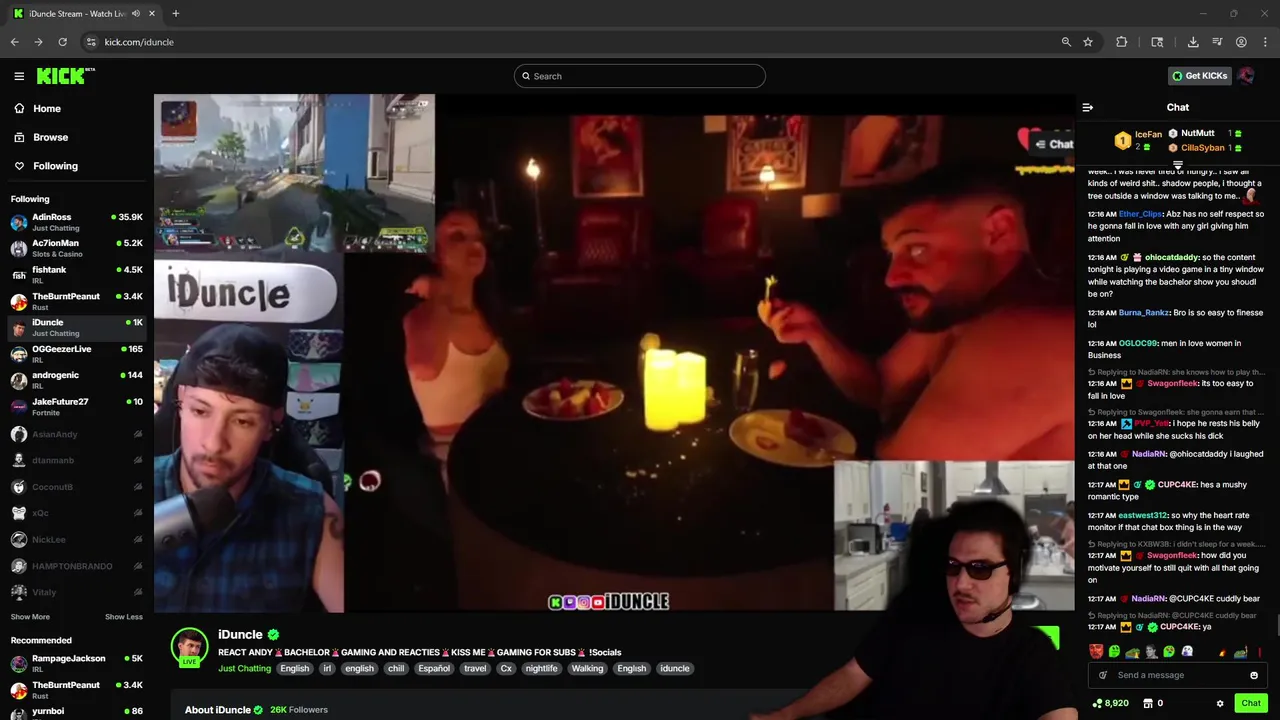Click IceFan in gift leaderboard
The height and width of the screenshot is (720, 1280).
[1148, 134]
